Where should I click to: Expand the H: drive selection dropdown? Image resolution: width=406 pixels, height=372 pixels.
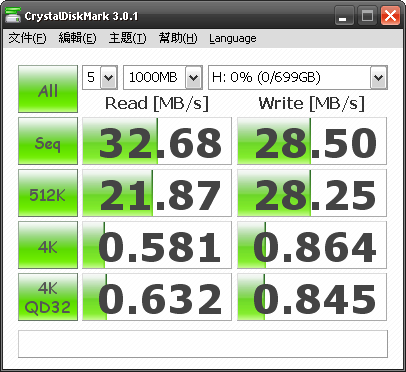click(378, 77)
